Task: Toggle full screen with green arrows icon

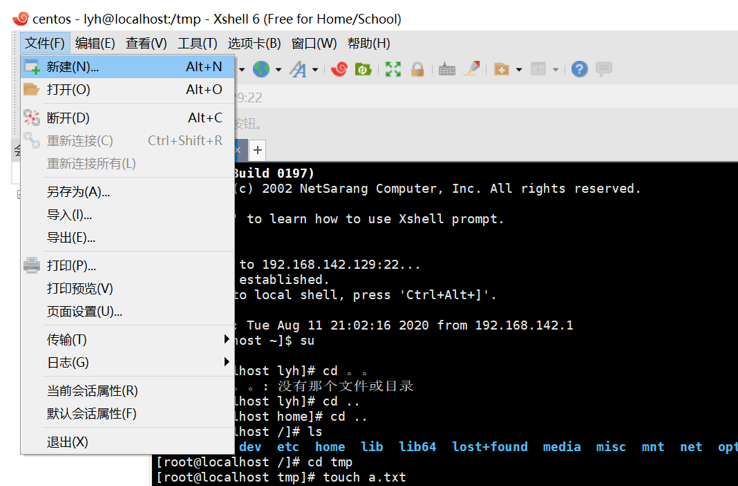Action: pyautogui.click(x=393, y=69)
